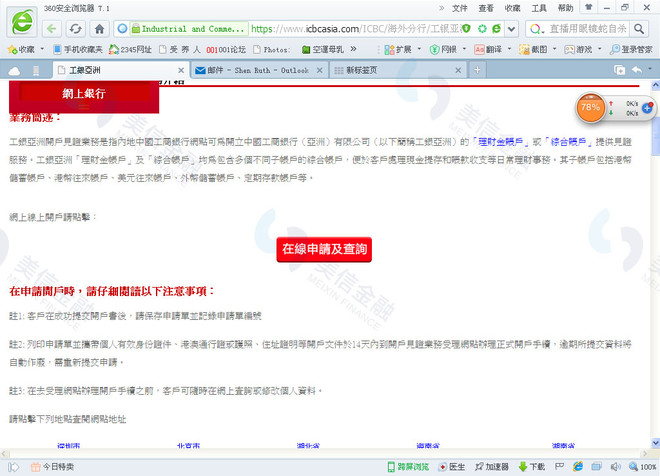Viewport: 660px width, 476px height.
Task: Open the home page icon
Action: [x=99, y=29]
